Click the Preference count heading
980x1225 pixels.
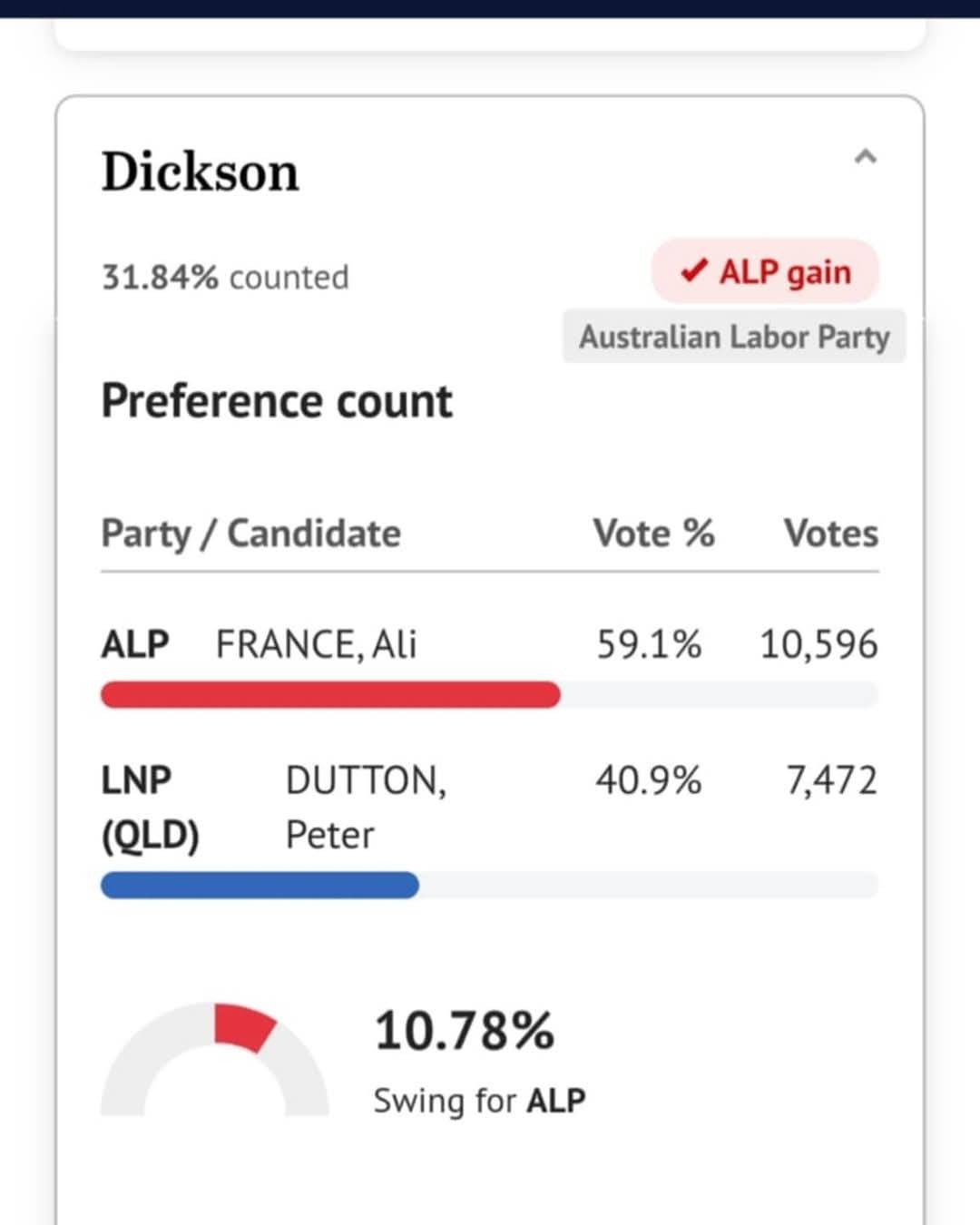[x=277, y=401]
